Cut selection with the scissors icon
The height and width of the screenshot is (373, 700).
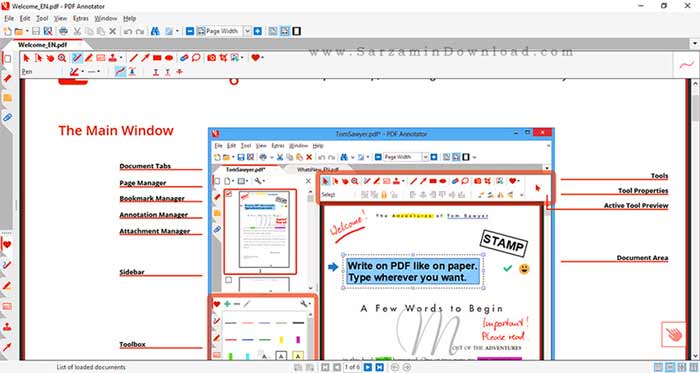[77, 31]
